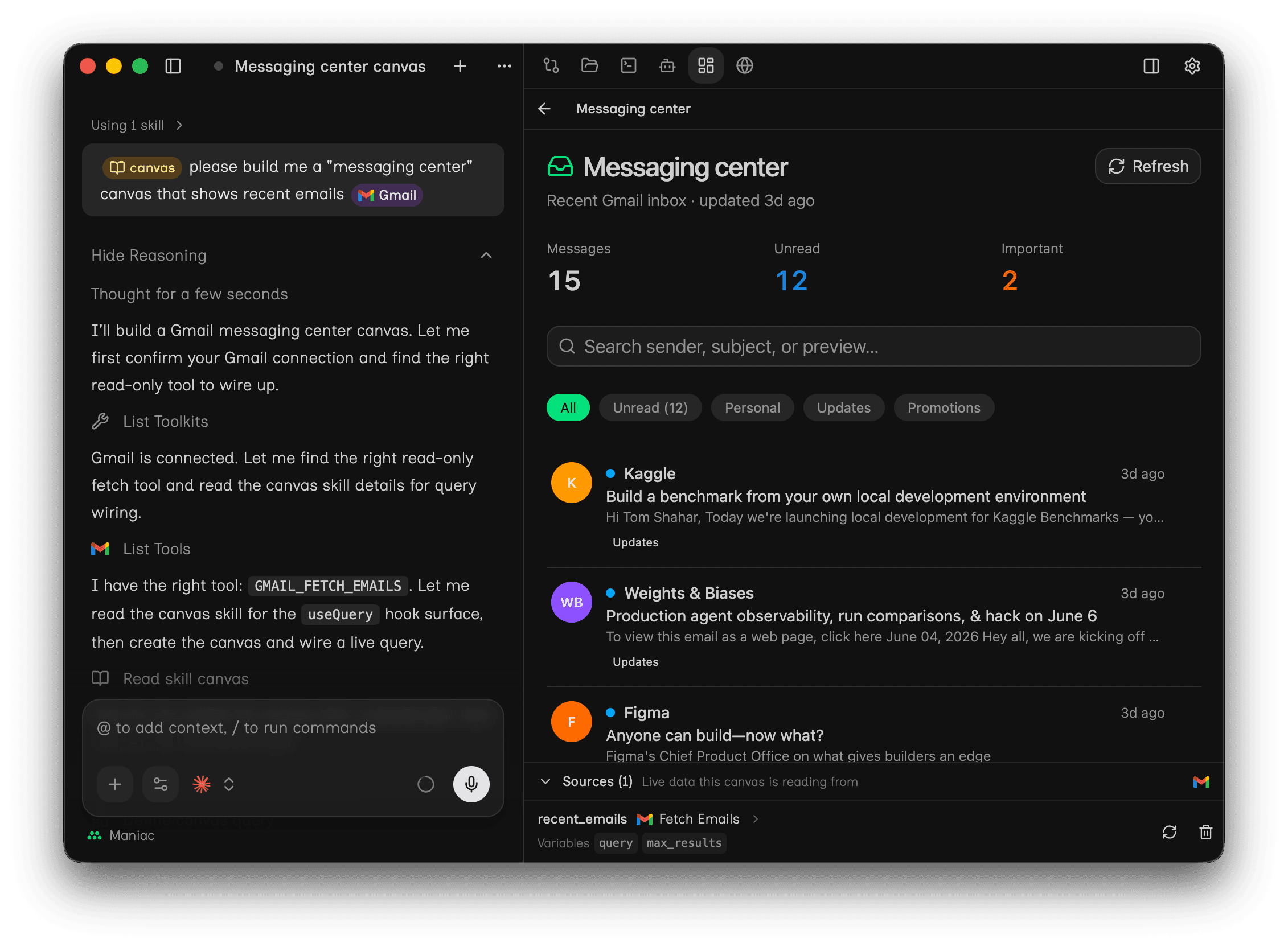Focus the search sender, subject, or preview field
The width and height of the screenshot is (1288, 947).
[x=873, y=346]
